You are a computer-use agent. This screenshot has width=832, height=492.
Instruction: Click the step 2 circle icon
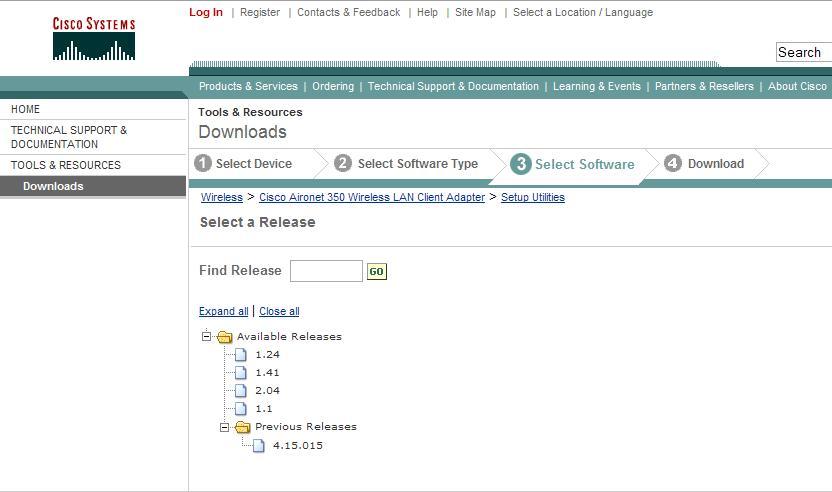tap(343, 163)
